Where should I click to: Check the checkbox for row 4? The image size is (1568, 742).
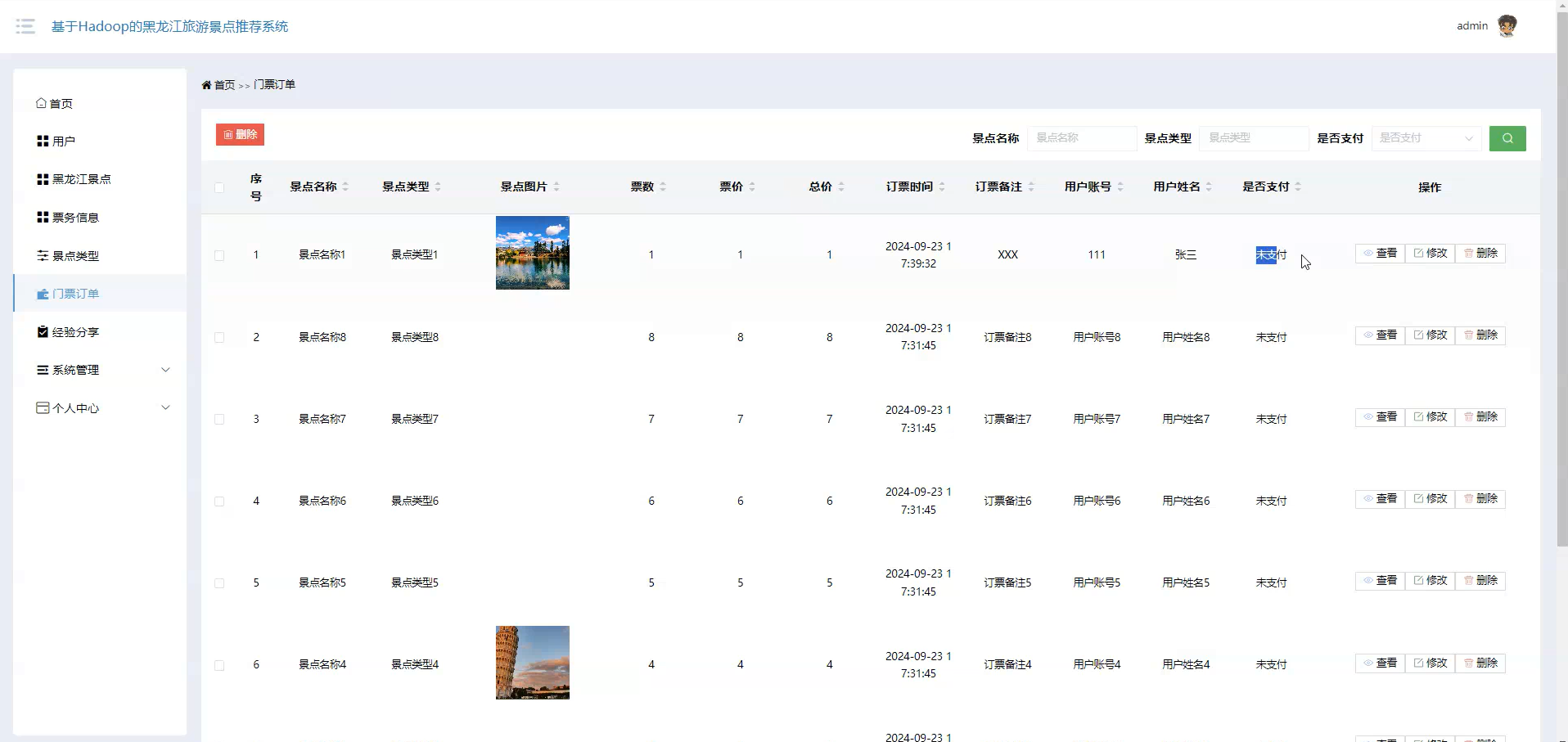coord(219,501)
